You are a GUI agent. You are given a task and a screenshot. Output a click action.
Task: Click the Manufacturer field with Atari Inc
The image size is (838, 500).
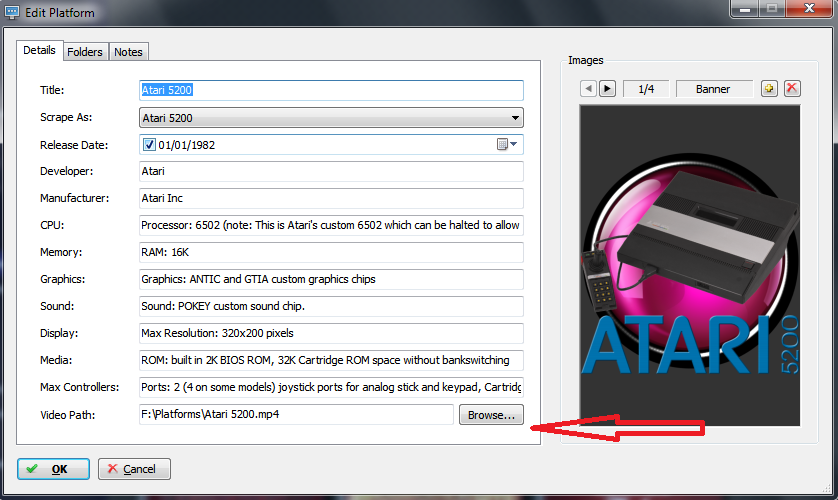[331, 198]
